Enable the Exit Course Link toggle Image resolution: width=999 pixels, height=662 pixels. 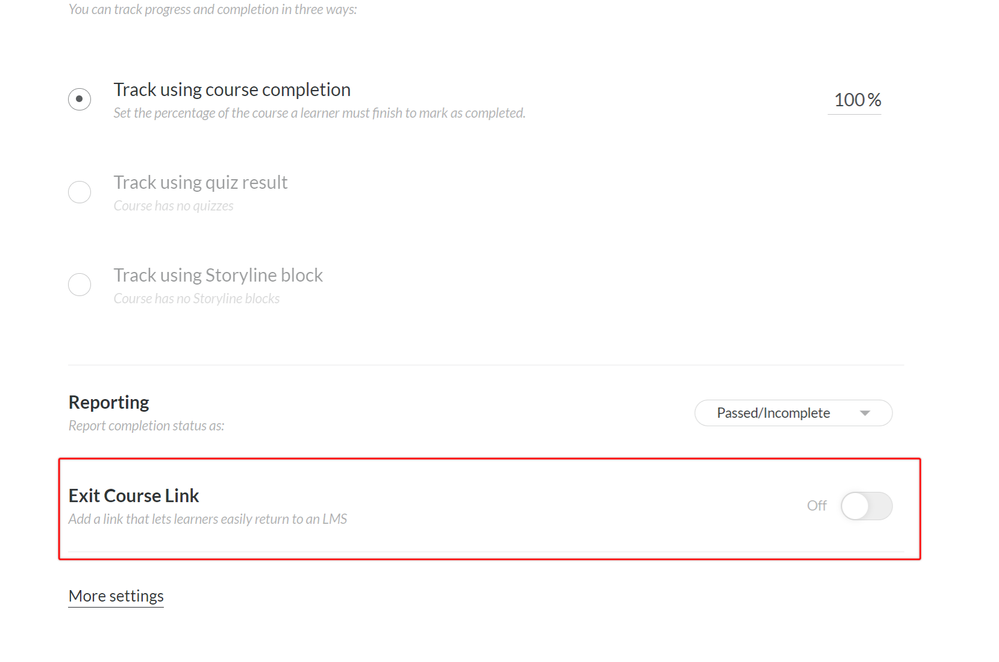pos(866,506)
